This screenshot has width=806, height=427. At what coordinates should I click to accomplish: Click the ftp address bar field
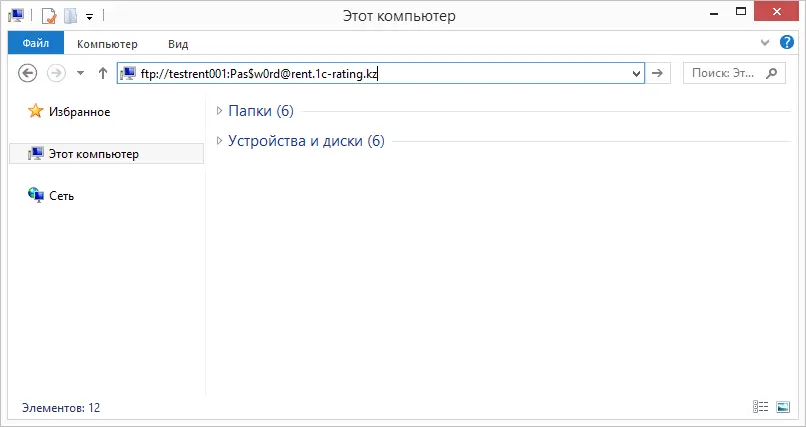(x=374, y=73)
